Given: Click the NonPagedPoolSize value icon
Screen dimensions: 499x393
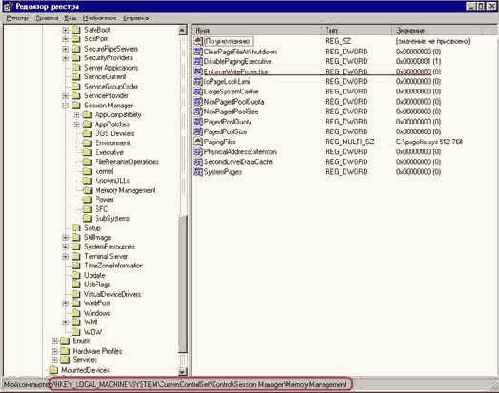Looking at the screenshot, I should (198, 111).
